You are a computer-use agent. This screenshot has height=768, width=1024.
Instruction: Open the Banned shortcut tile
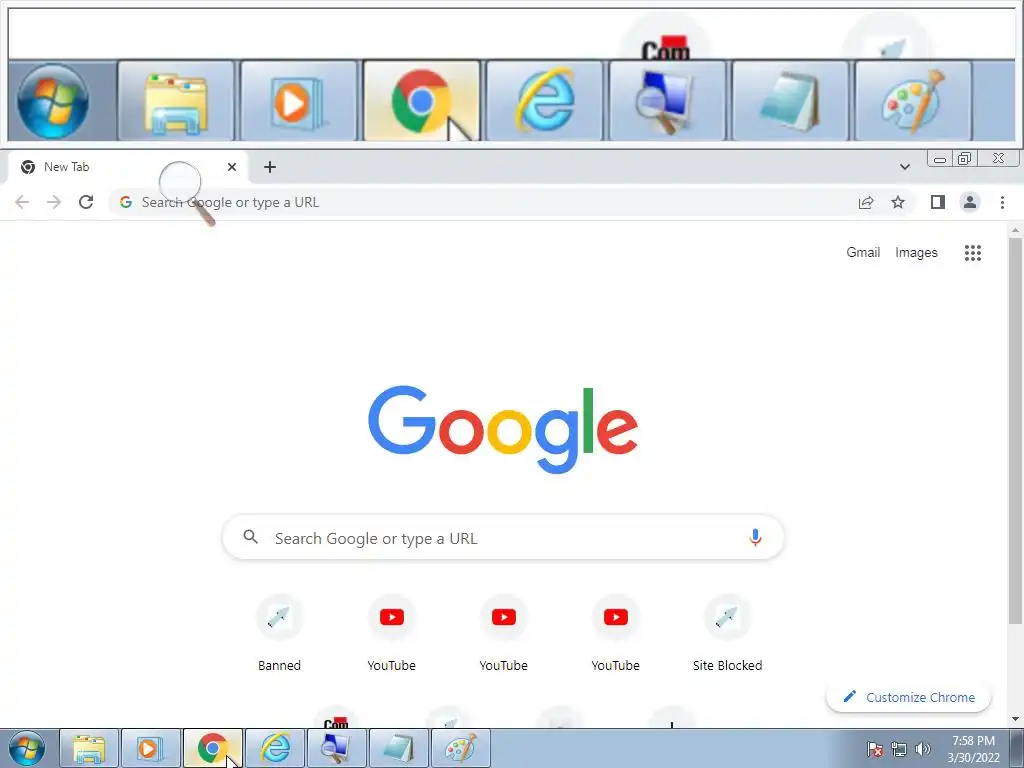coord(280,633)
